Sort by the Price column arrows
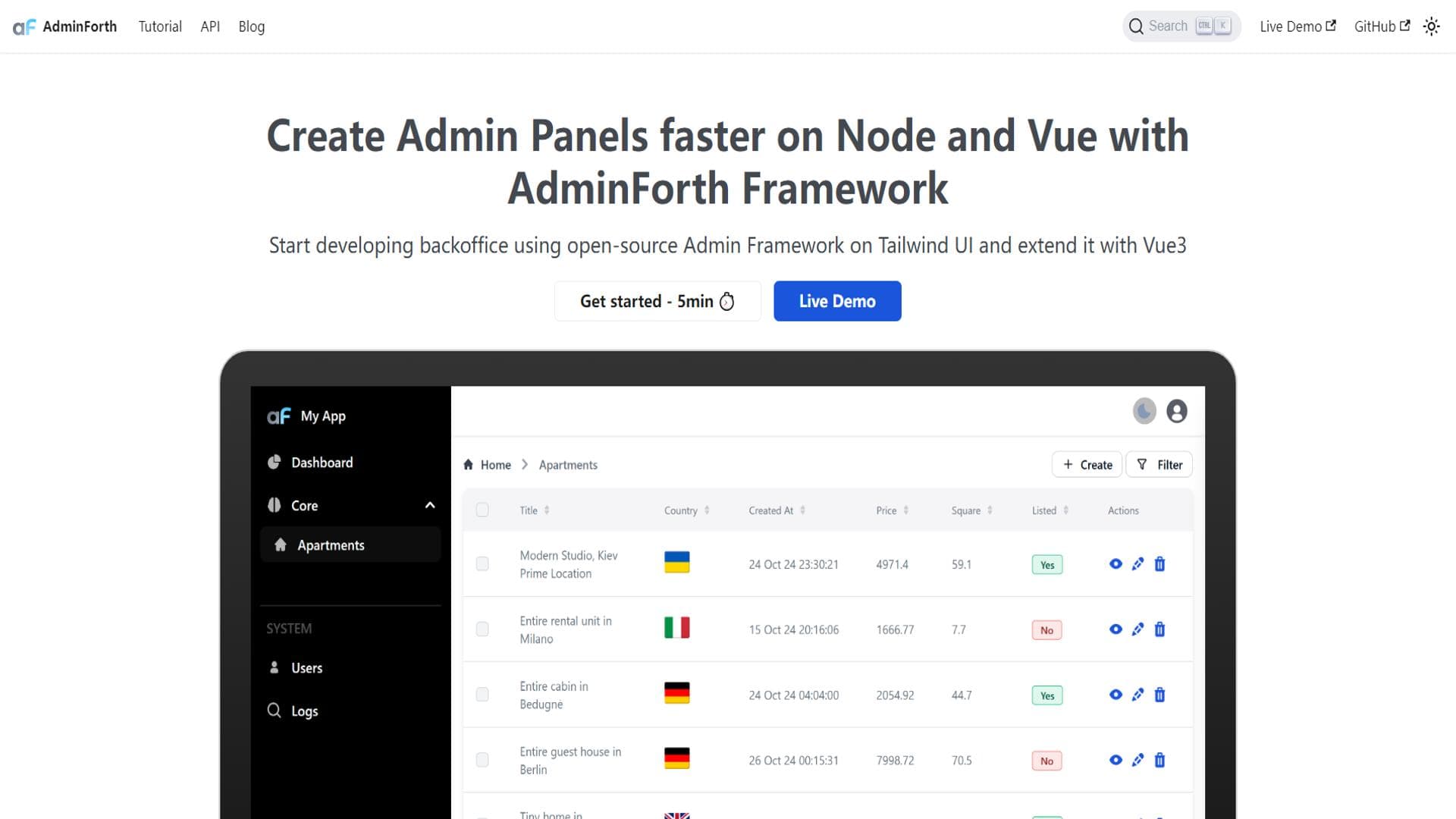The image size is (1456, 819). pyautogui.click(x=905, y=510)
